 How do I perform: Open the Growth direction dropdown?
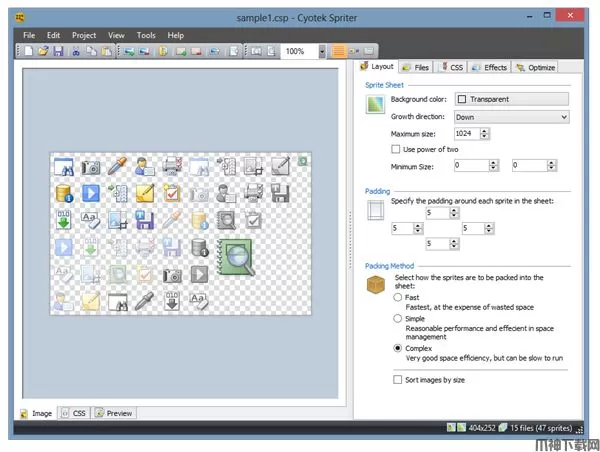pyautogui.click(x=511, y=117)
